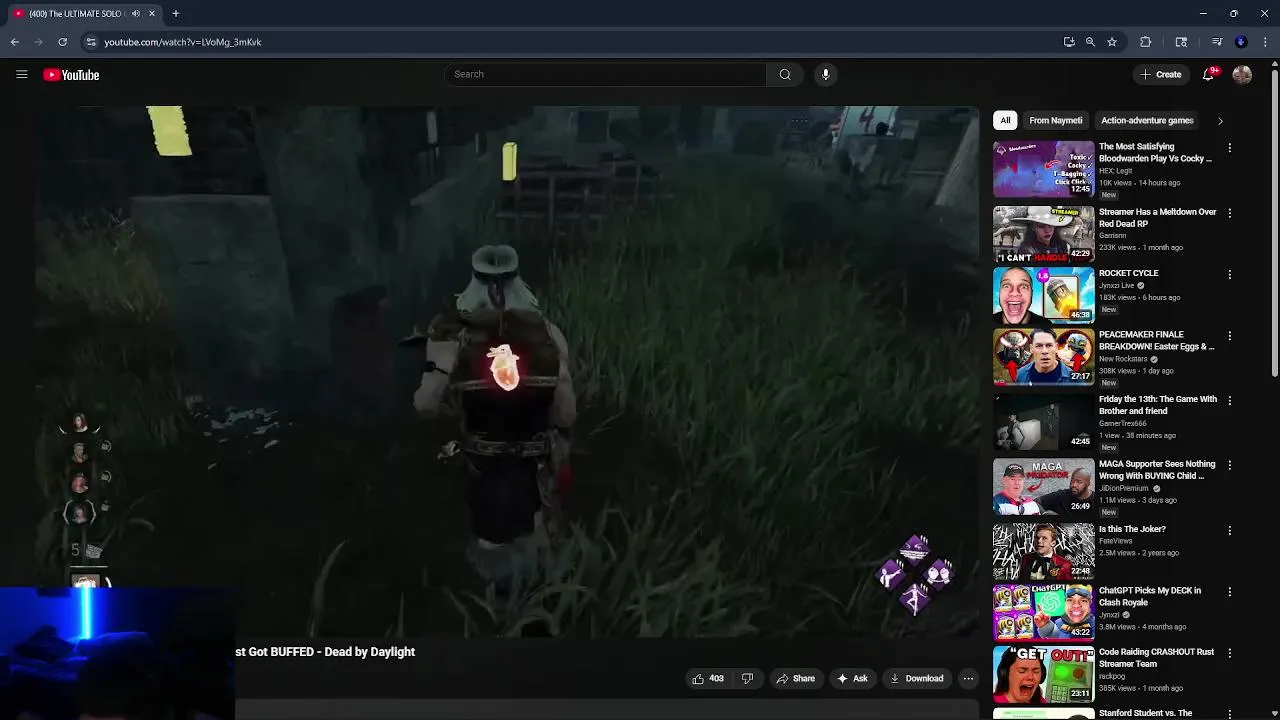
Task: Click thumbnail of the MAGA Supporter video
Action: point(1043,486)
